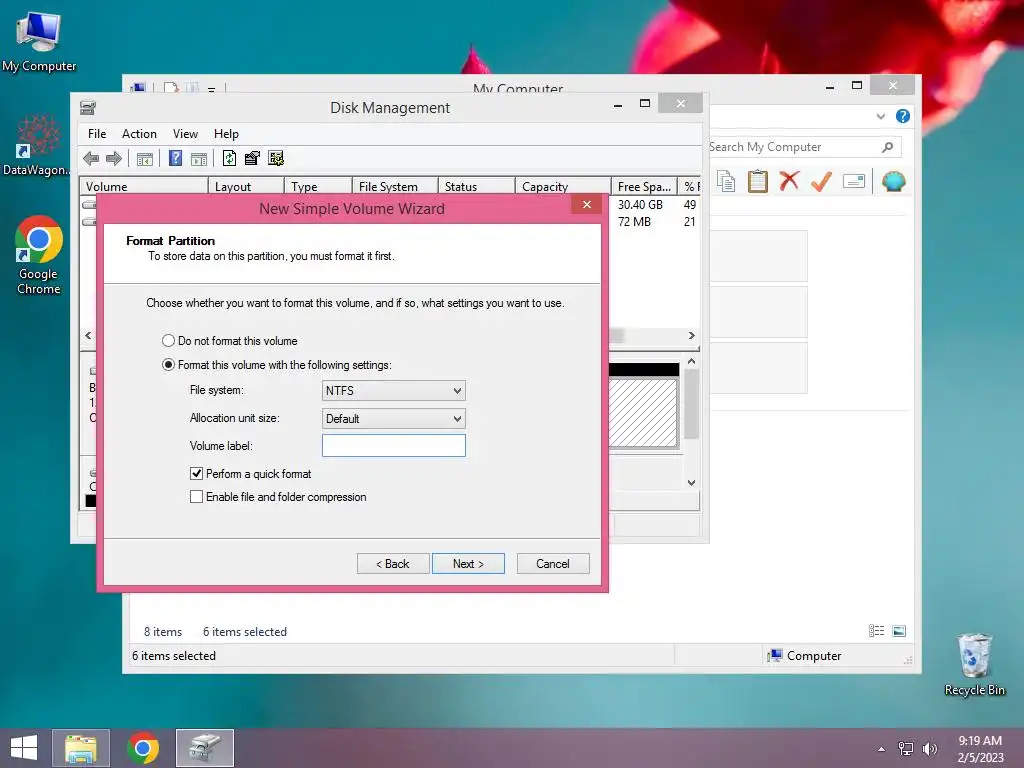The height and width of the screenshot is (768, 1024).
Task: Open Chrome from the taskbar
Action: pyautogui.click(x=143, y=748)
